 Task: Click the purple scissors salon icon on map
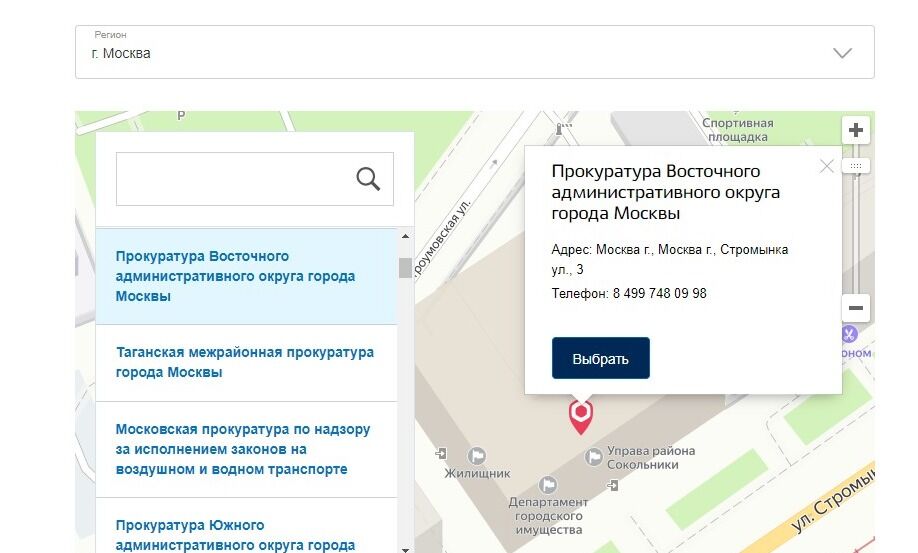(850, 334)
